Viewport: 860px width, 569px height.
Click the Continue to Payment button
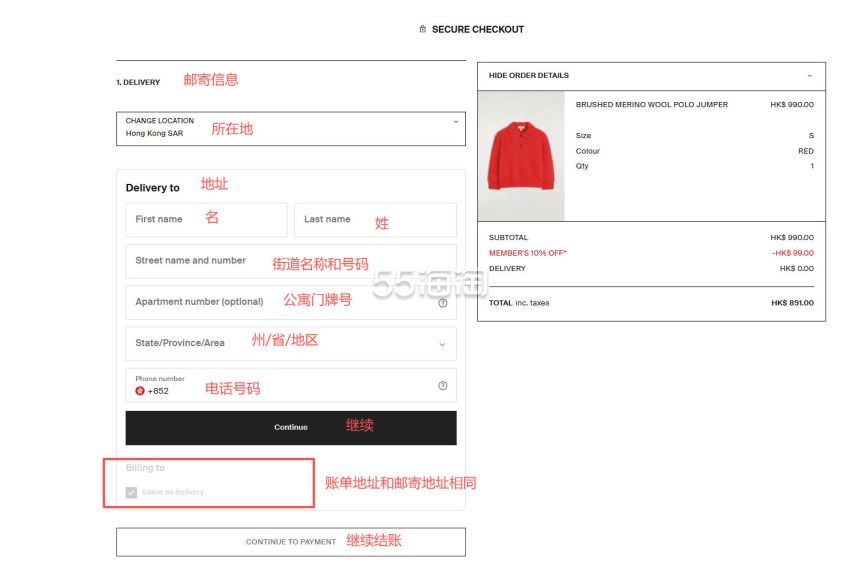(290, 542)
